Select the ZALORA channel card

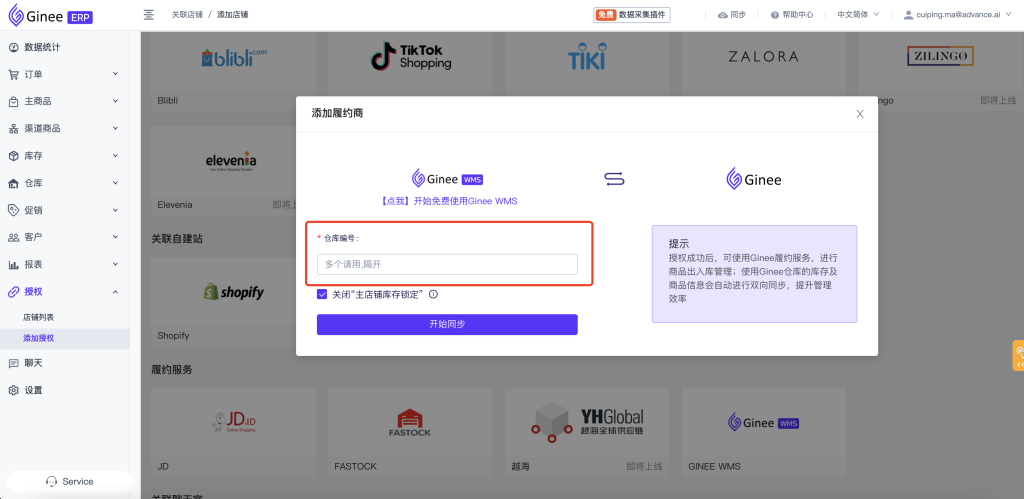[763, 70]
